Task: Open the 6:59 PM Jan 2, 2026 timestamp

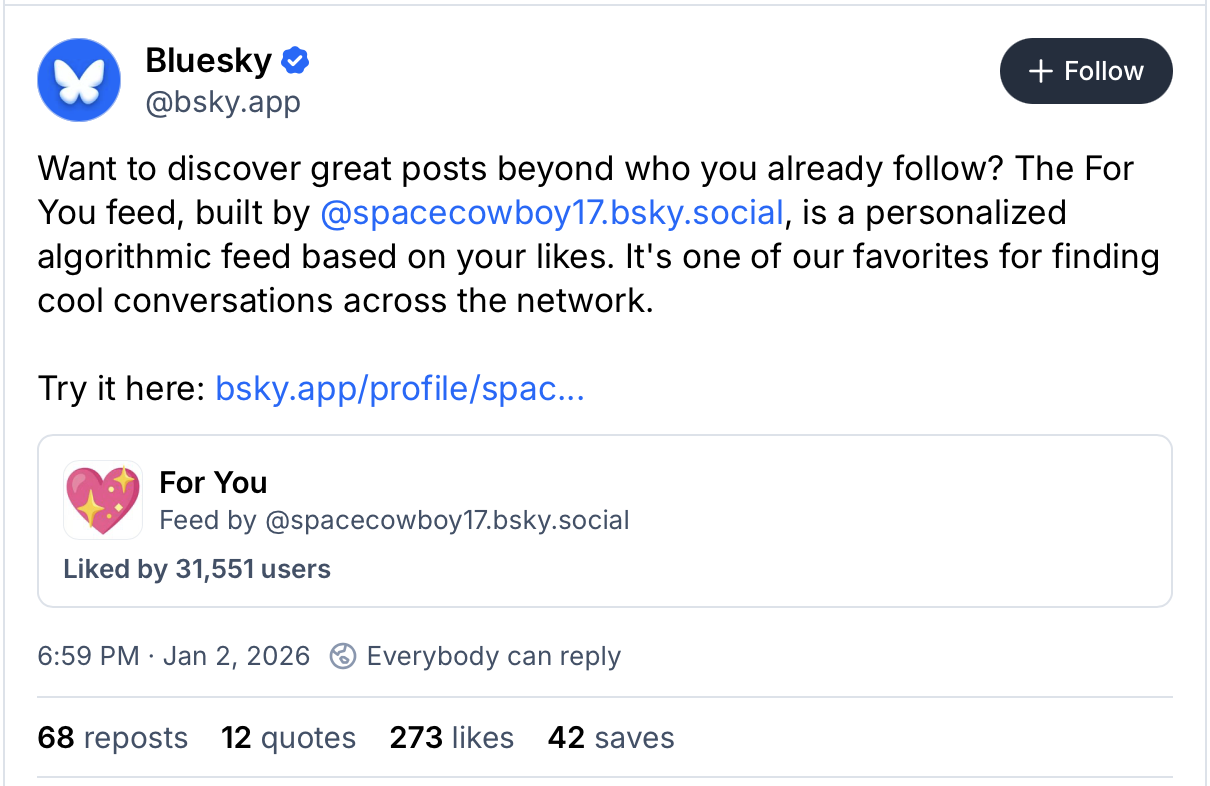Action: [174, 657]
